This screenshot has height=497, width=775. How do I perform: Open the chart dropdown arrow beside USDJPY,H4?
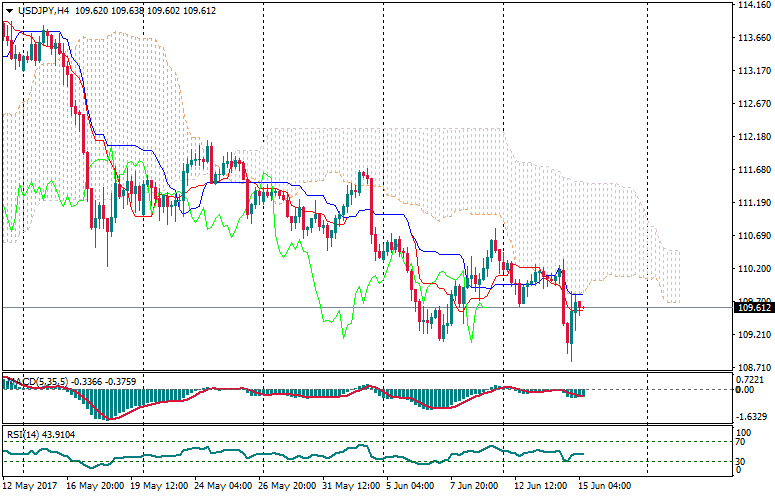pos(10,10)
